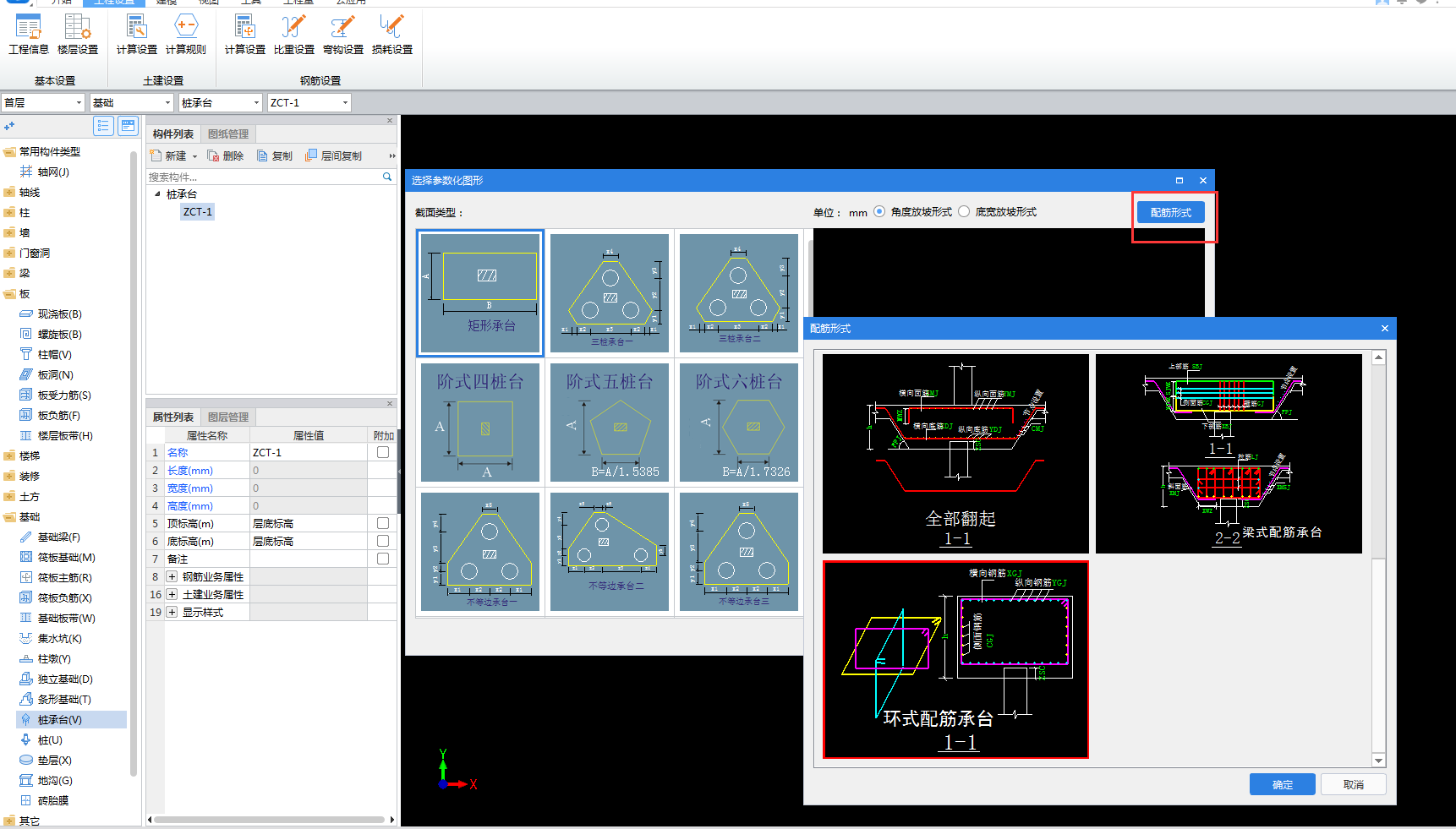Click 配筋形式 button
The image size is (1456, 829).
[1170, 212]
